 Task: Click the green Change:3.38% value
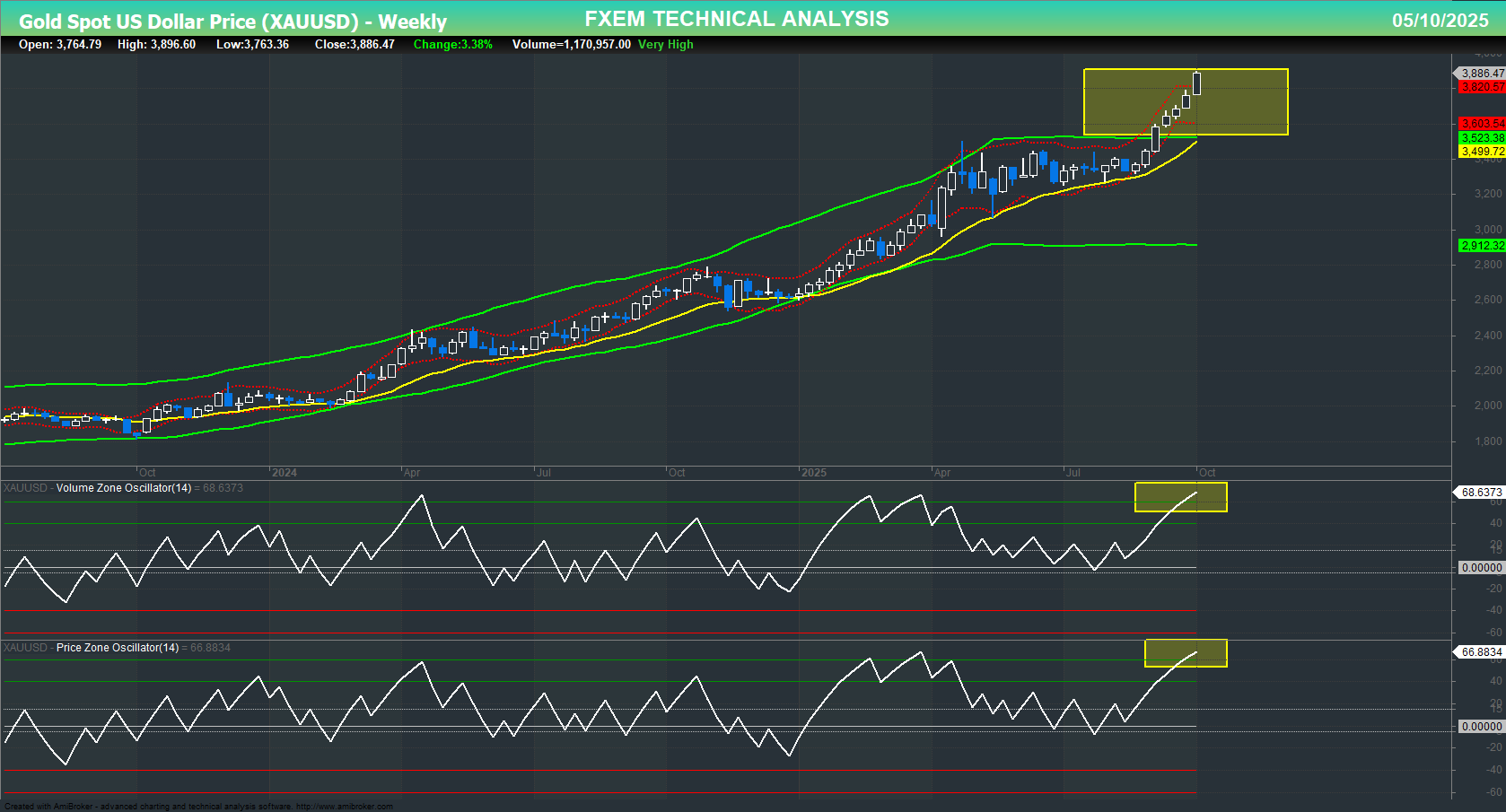point(452,44)
